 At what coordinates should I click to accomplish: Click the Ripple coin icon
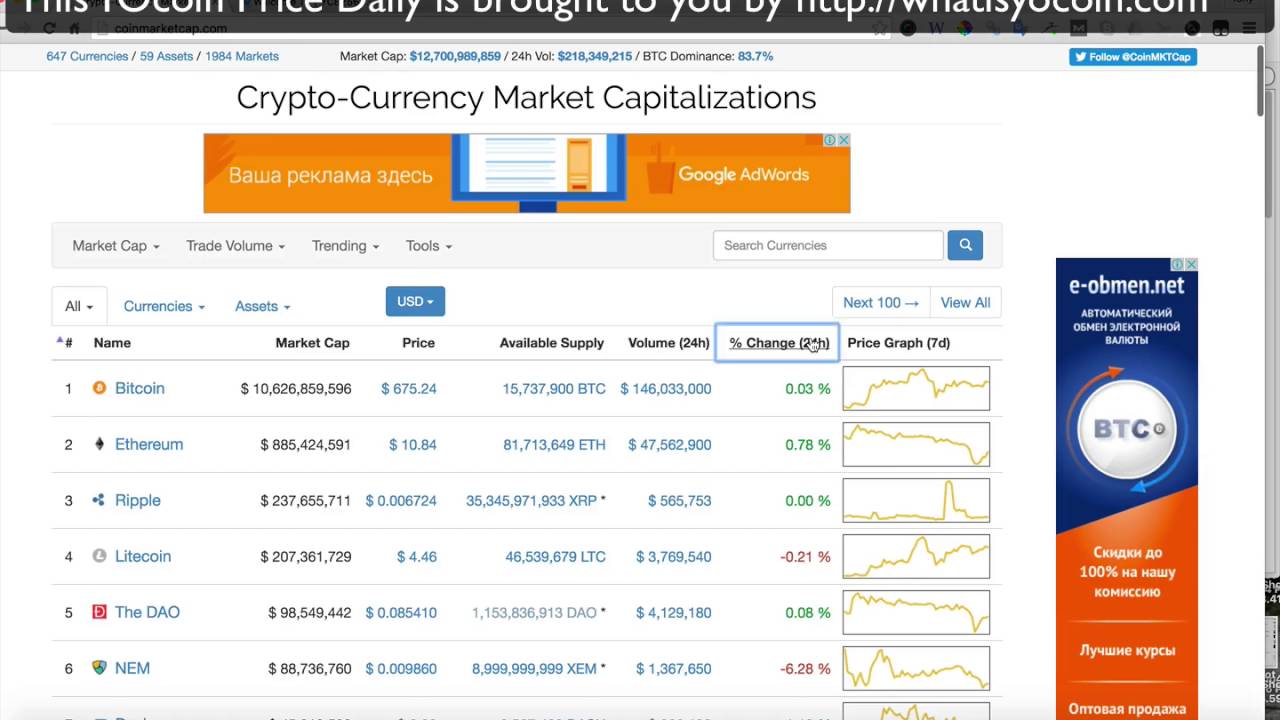(99, 500)
